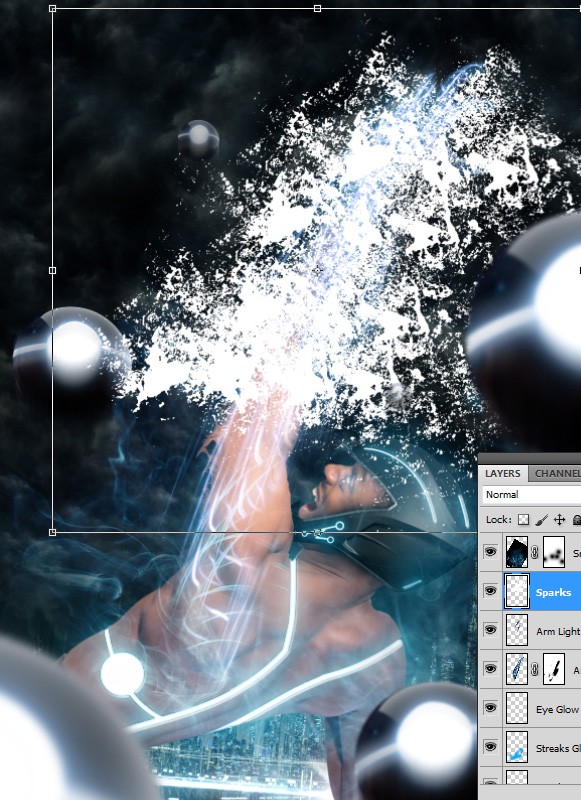Select the Eye Glow layer name
The width and height of the screenshot is (581, 800).
[x=558, y=709]
